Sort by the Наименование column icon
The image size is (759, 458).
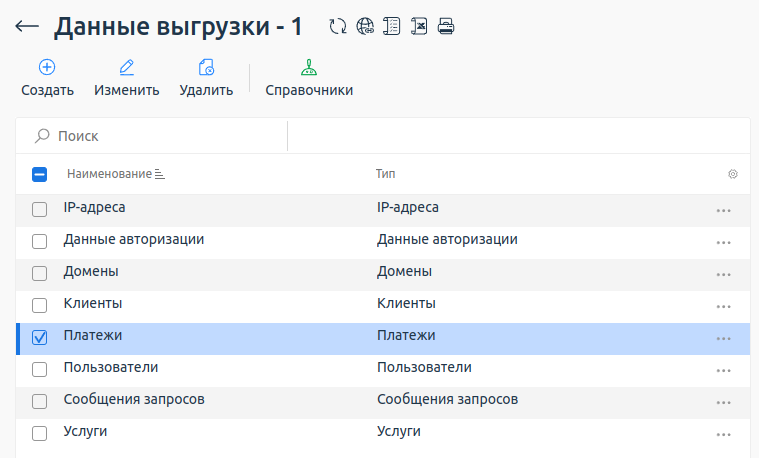click(160, 174)
